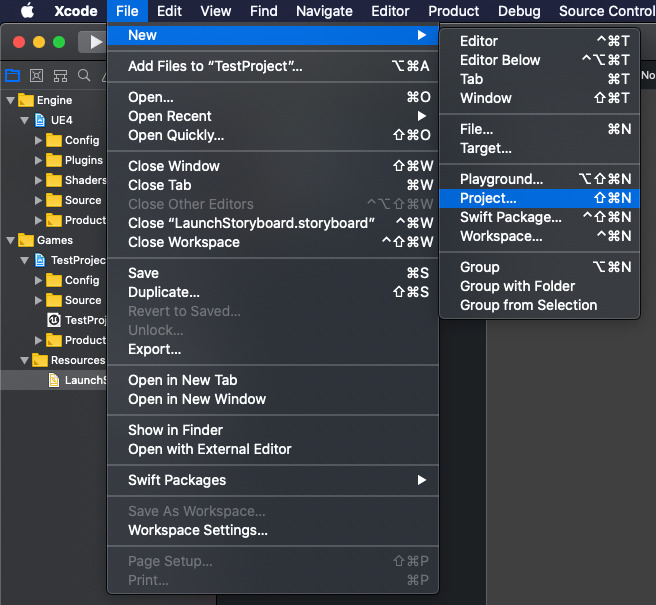Choose Group from Selection
Image resolution: width=656 pixels, height=605 pixels.
(540, 305)
